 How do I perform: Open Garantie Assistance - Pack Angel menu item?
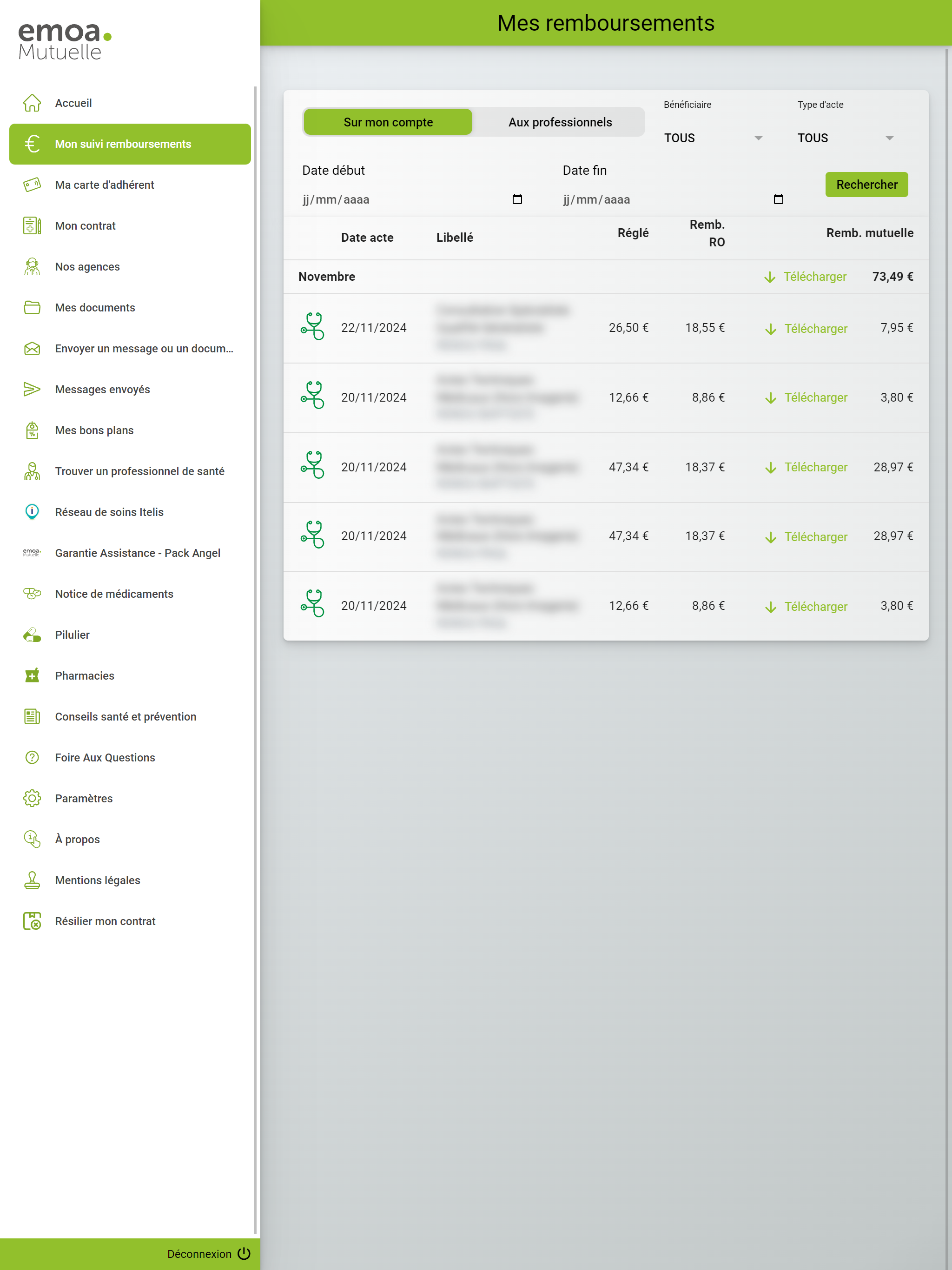130,553
